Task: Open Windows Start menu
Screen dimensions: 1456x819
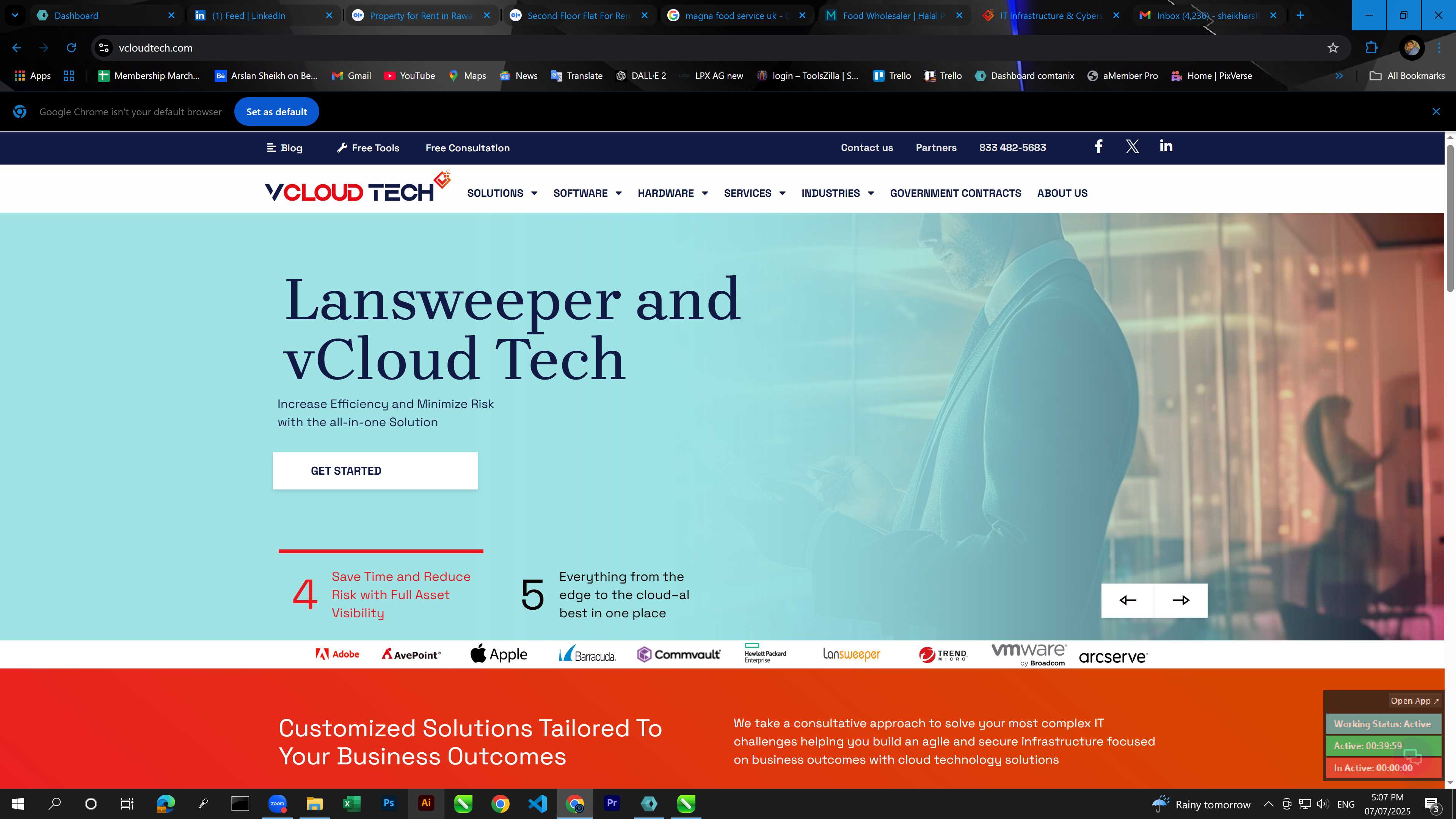Action: pos(18,803)
